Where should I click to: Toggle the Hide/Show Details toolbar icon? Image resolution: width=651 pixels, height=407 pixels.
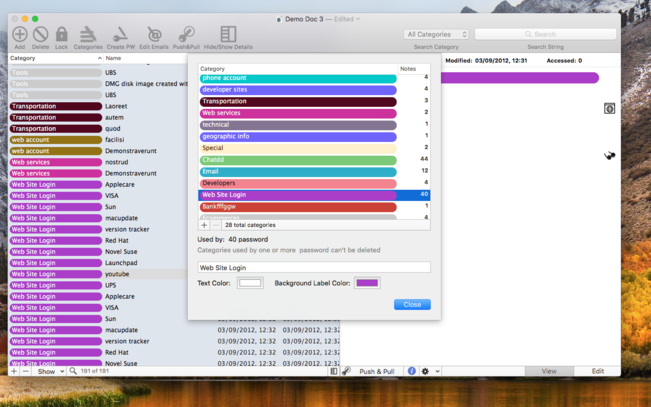pos(228,34)
